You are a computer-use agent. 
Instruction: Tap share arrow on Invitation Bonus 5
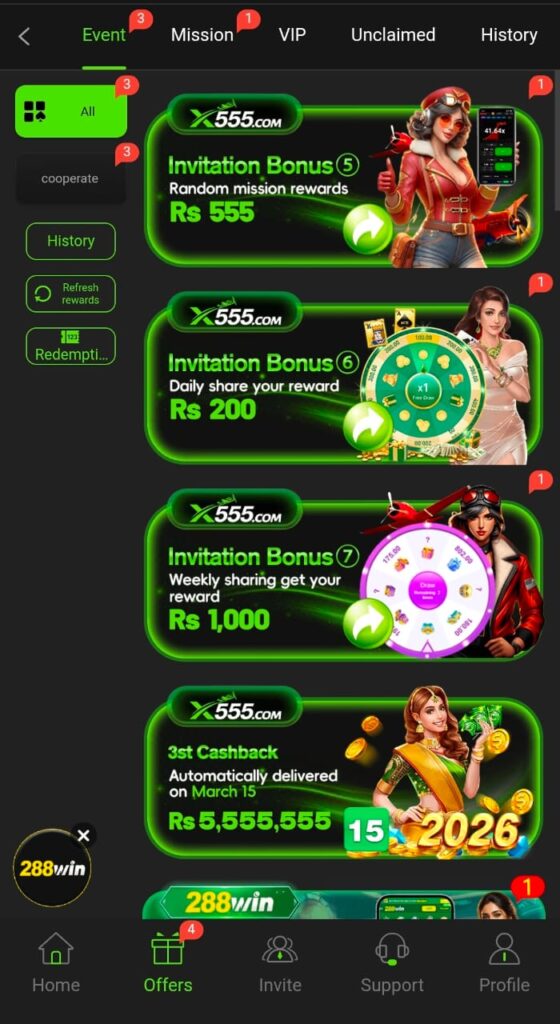click(367, 229)
